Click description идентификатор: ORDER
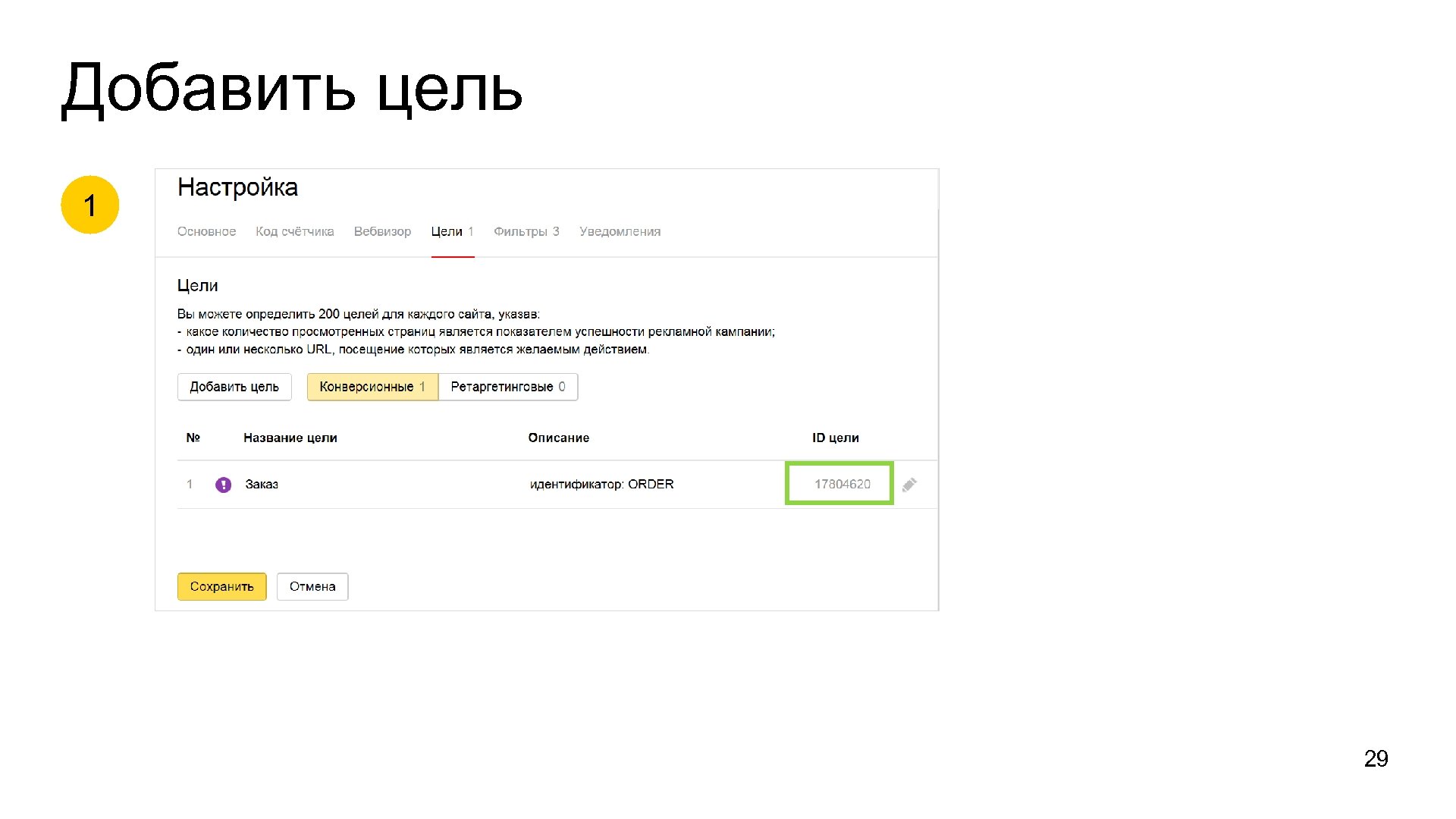The height and width of the screenshot is (819, 1456). (x=601, y=484)
